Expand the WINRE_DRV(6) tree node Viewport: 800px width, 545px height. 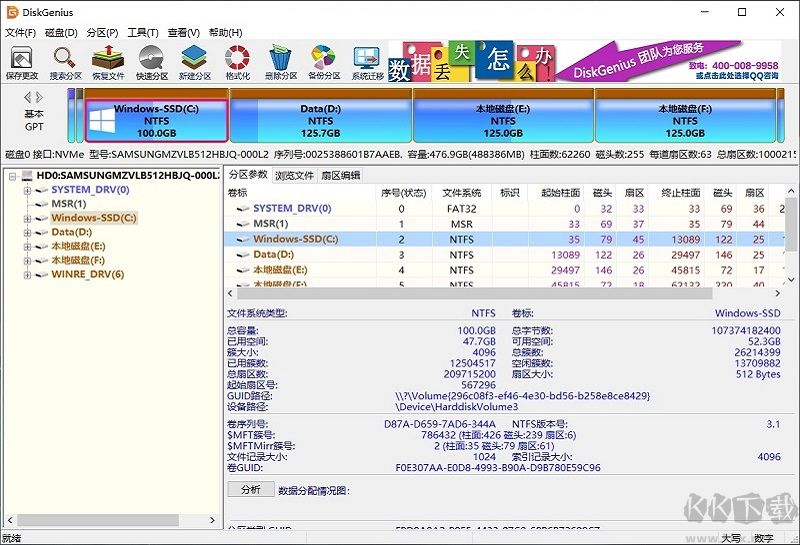coord(27,275)
